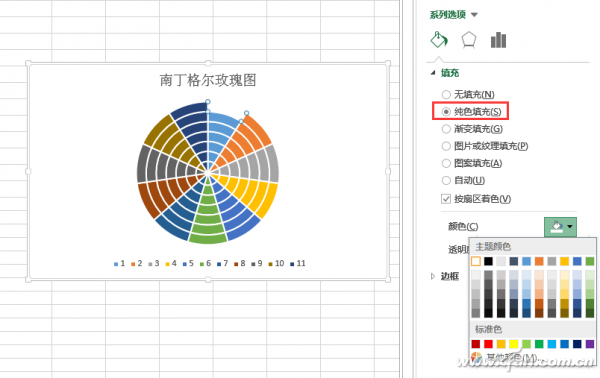Pick the black theme color swatch
Image resolution: width=600 pixels, height=378 pixels.
click(488, 261)
